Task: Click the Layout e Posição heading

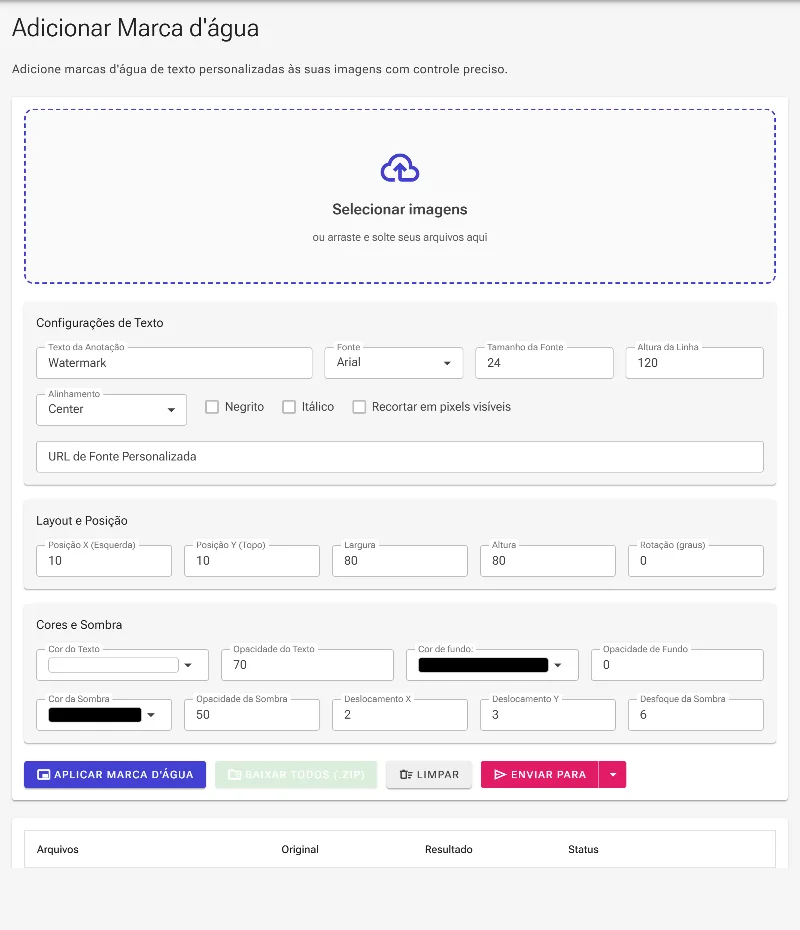Action: pyautogui.click(x=82, y=521)
